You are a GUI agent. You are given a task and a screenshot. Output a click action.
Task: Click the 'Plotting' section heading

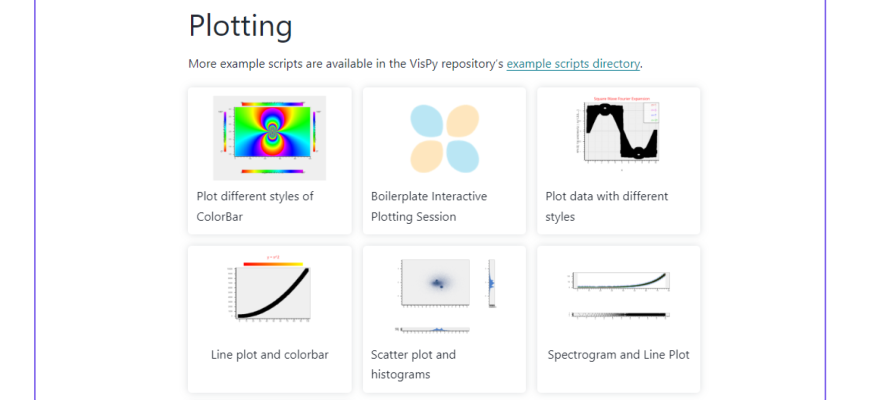pyautogui.click(x=240, y=25)
